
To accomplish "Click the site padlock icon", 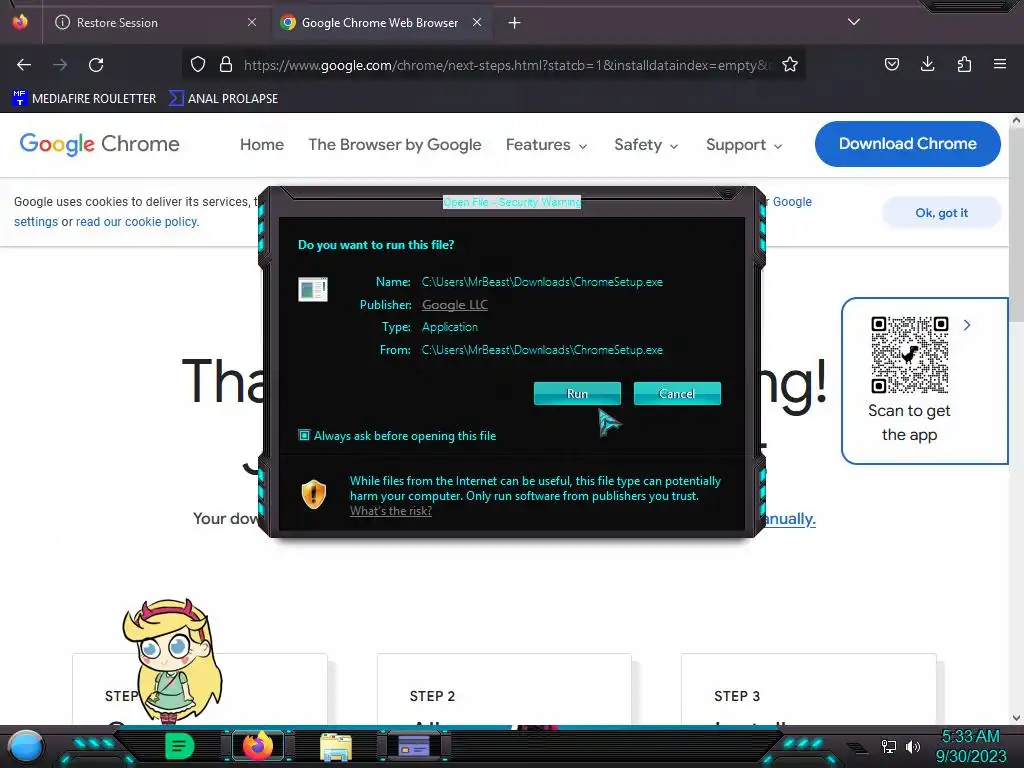I will [226, 65].
